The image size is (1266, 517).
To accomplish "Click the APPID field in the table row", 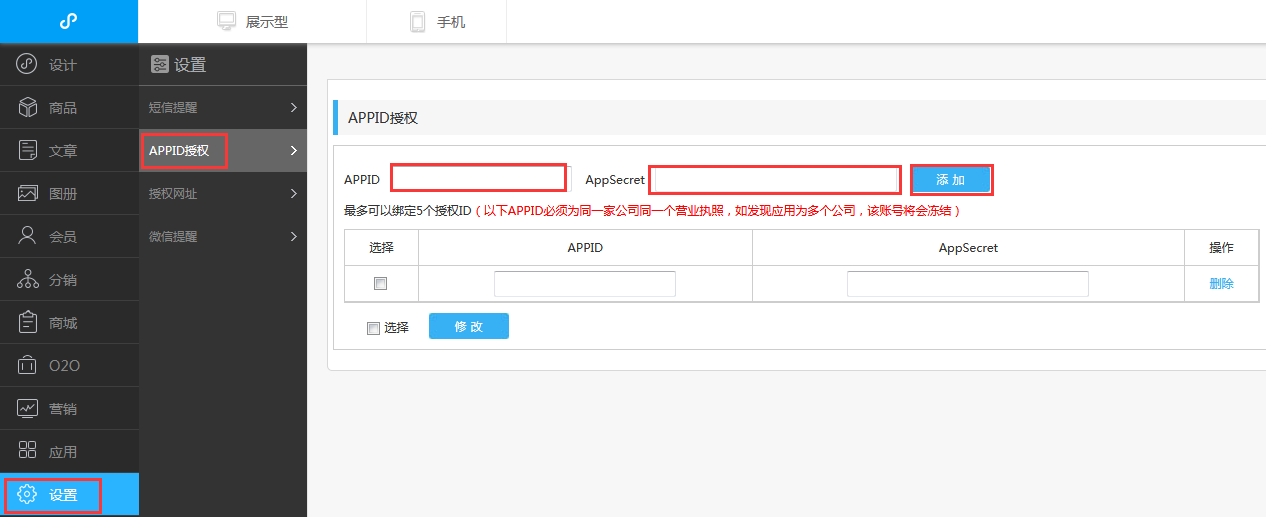I will click(585, 284).
